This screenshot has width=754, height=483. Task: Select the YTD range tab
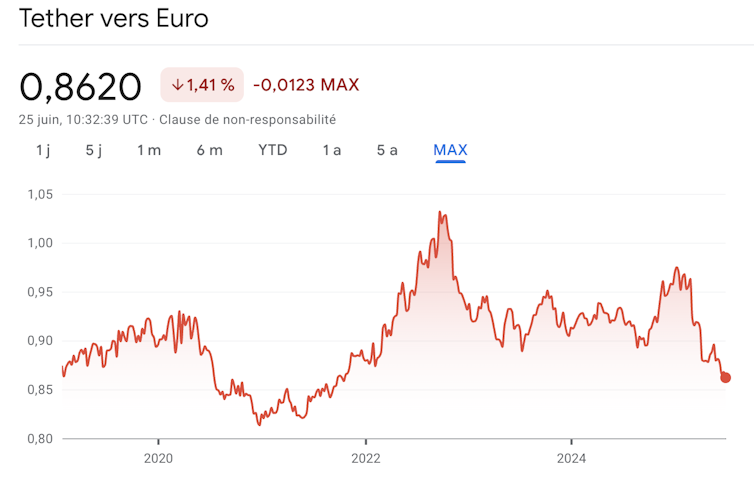[x=272, y=150]
